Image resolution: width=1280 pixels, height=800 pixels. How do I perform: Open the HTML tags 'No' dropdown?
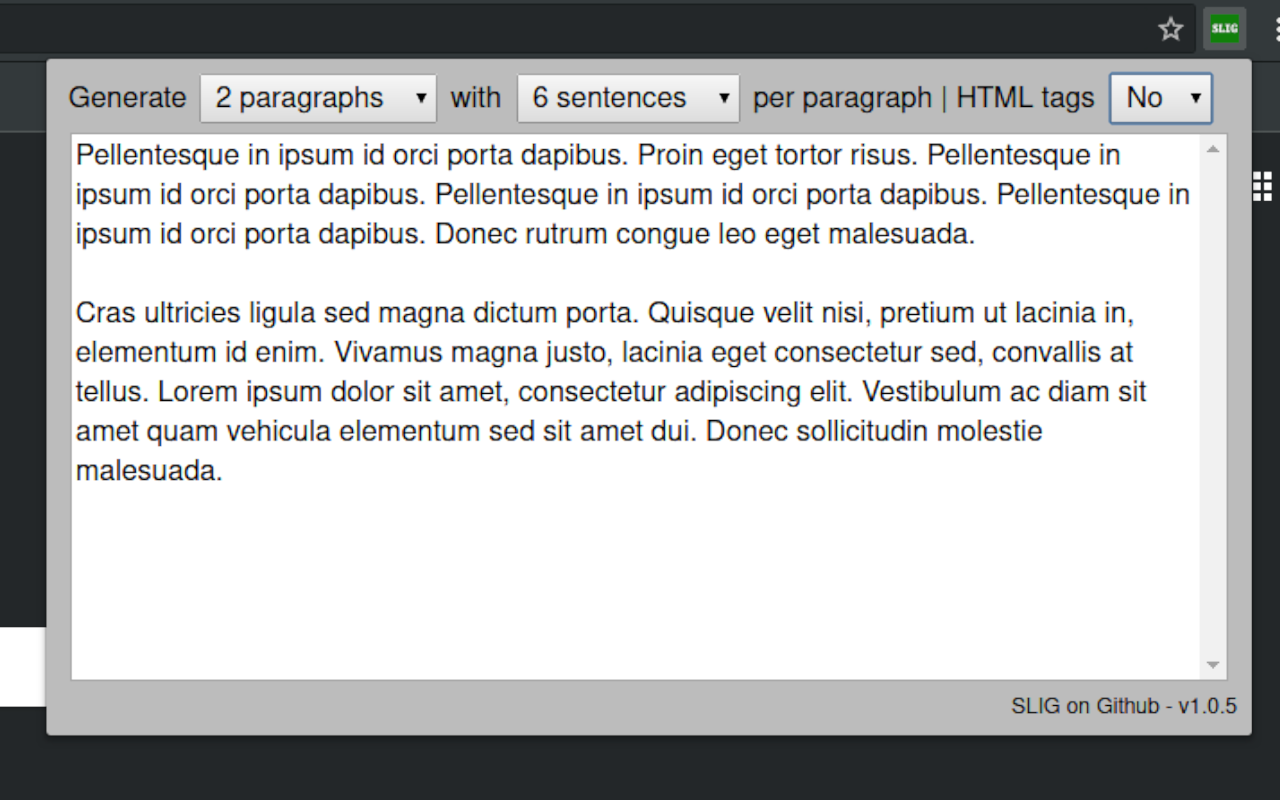pos(1160,98)
